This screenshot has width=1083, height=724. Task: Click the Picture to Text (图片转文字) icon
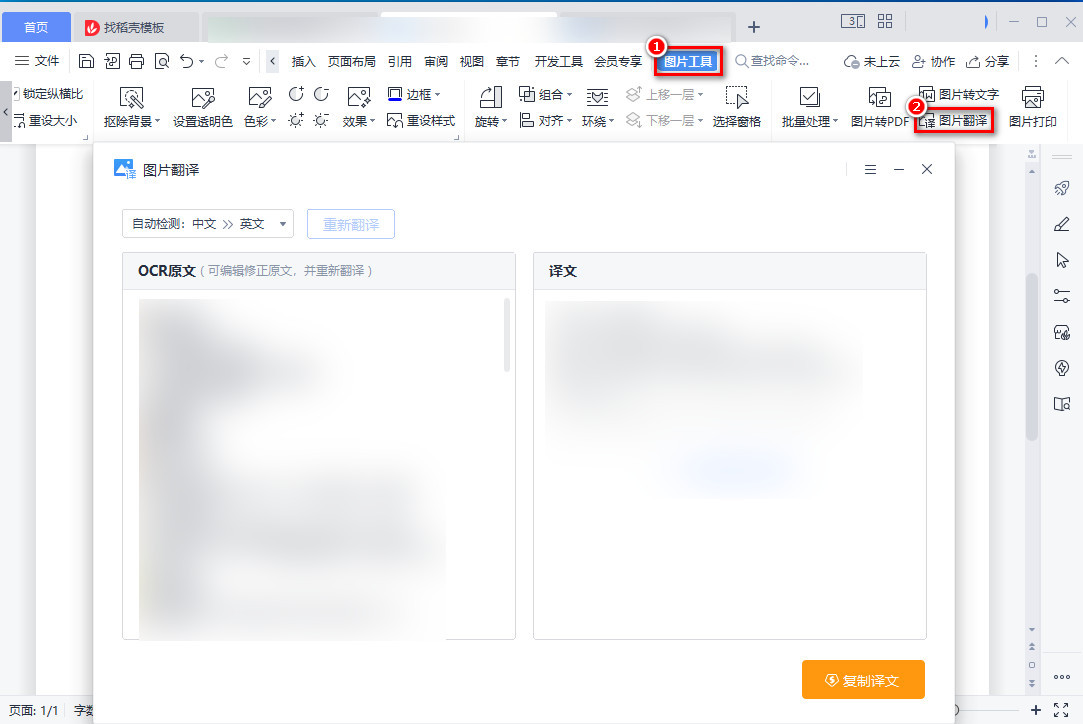[x=957, y=93]
